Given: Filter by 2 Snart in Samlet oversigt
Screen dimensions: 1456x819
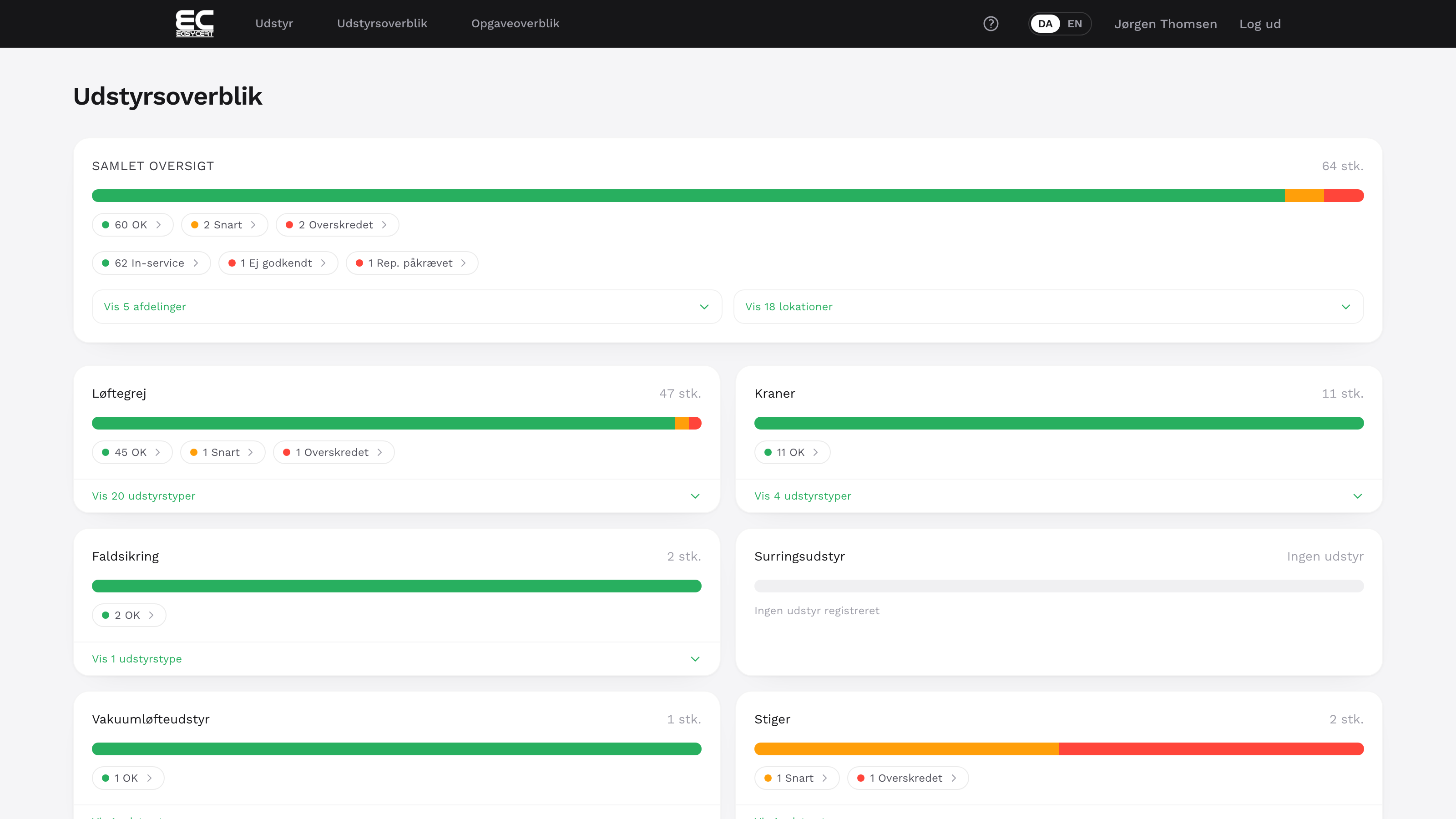Looking at the screenshot, I should pos(224,225).
